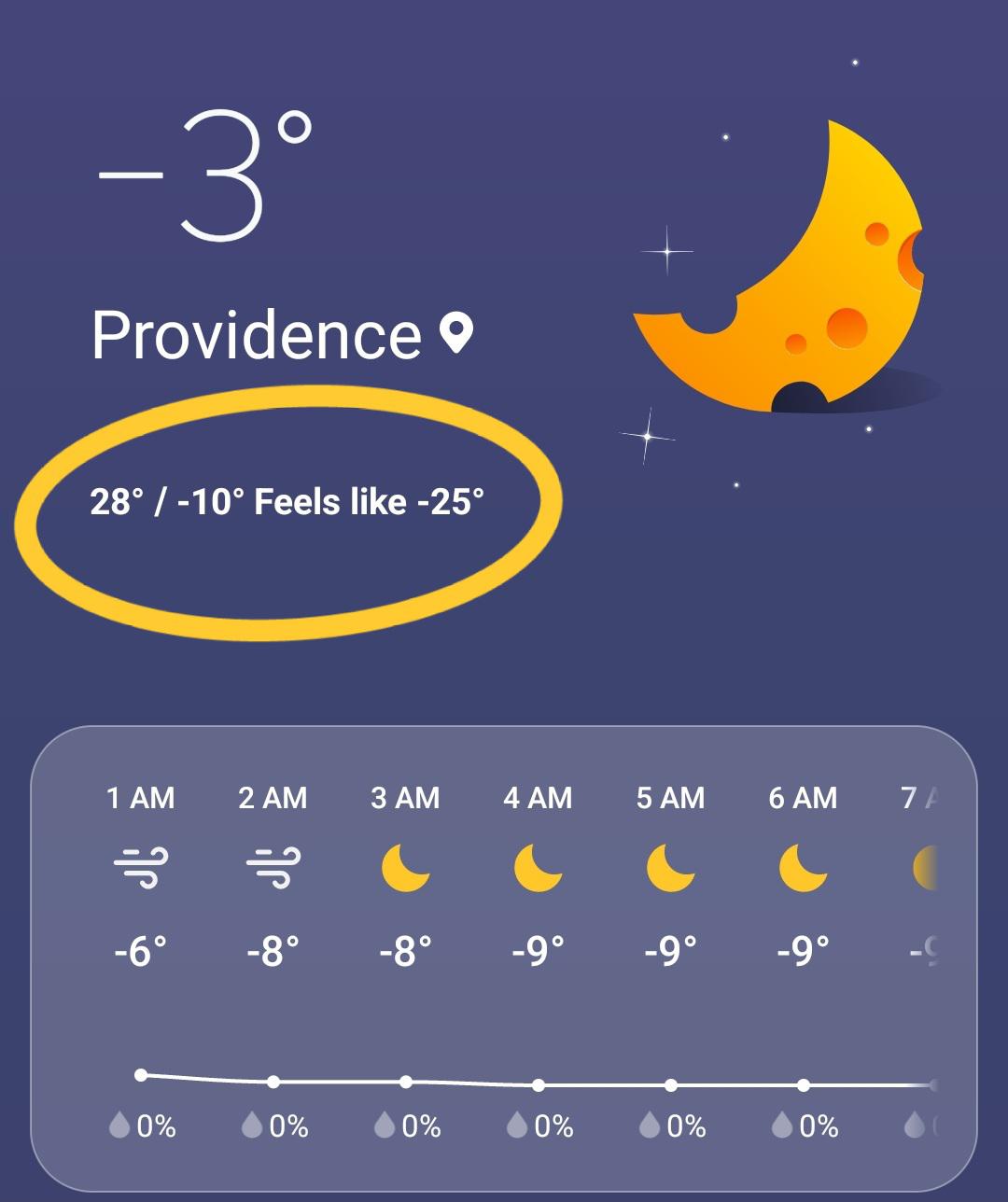Image resolution: width=1008 pixels, height=1202 pixels.
Task: Tap the moon icon under 3 AM
Action: click(x=405, y=868)
